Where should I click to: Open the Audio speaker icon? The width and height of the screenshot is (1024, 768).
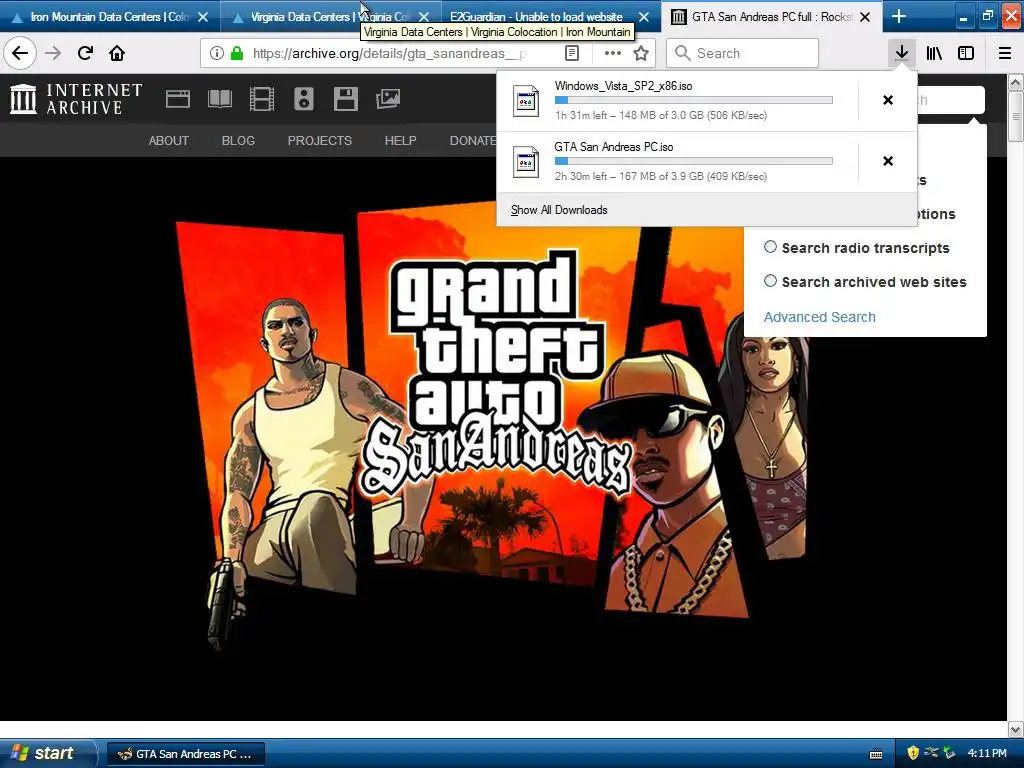coord(304,99)
